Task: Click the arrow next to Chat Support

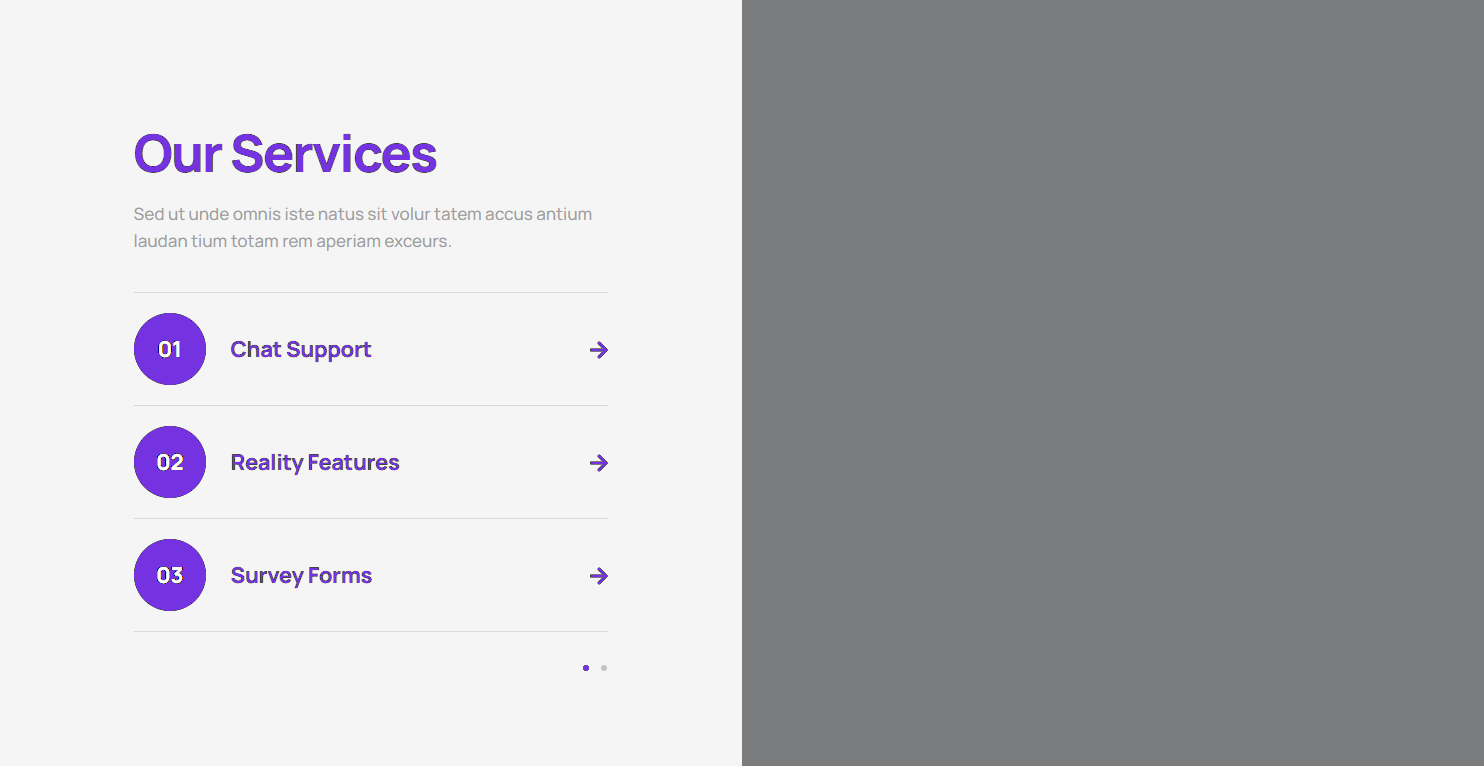Action: [598, 350]
